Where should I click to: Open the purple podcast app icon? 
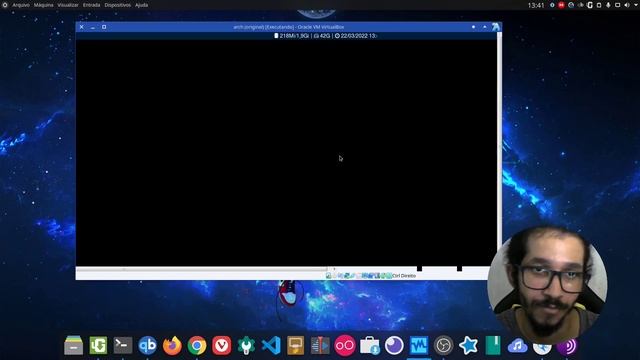pyautogui.click(x=567, y=347)
